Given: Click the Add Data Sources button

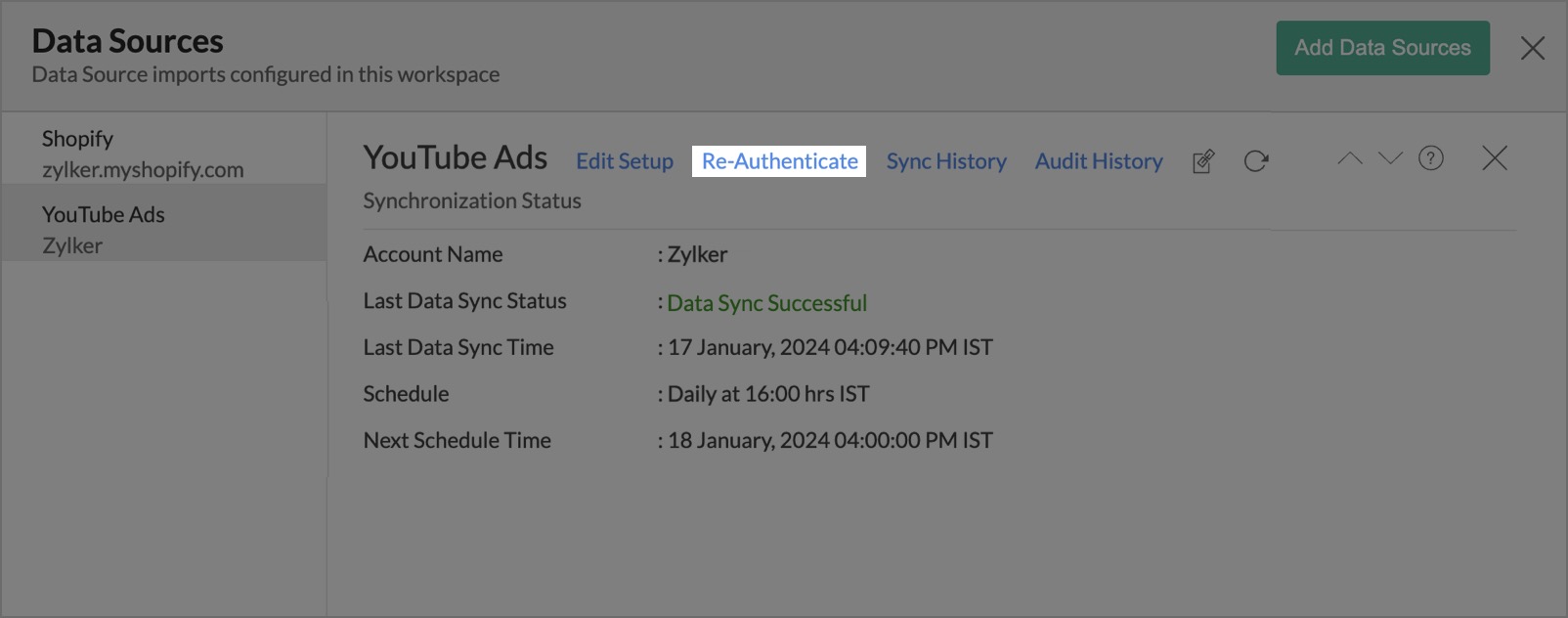Looking at the screenshot, I should (1382, 48).
